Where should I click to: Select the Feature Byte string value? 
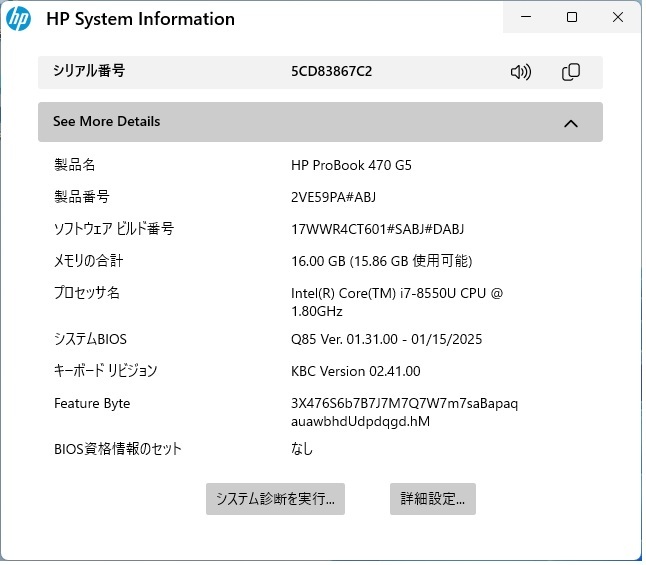[406, 415]
